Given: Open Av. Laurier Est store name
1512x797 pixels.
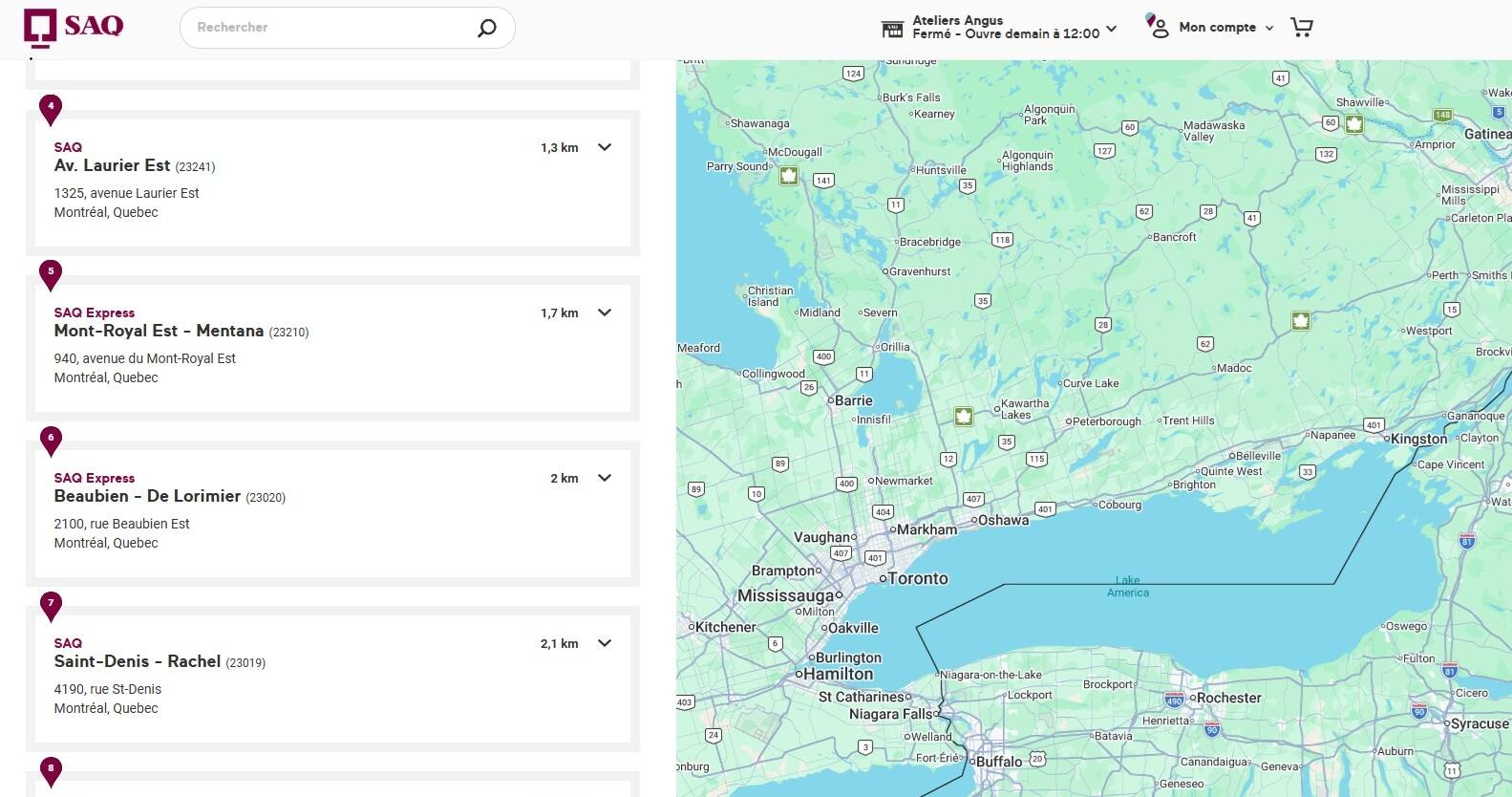Looking at the screenshot, I should 113,165.
